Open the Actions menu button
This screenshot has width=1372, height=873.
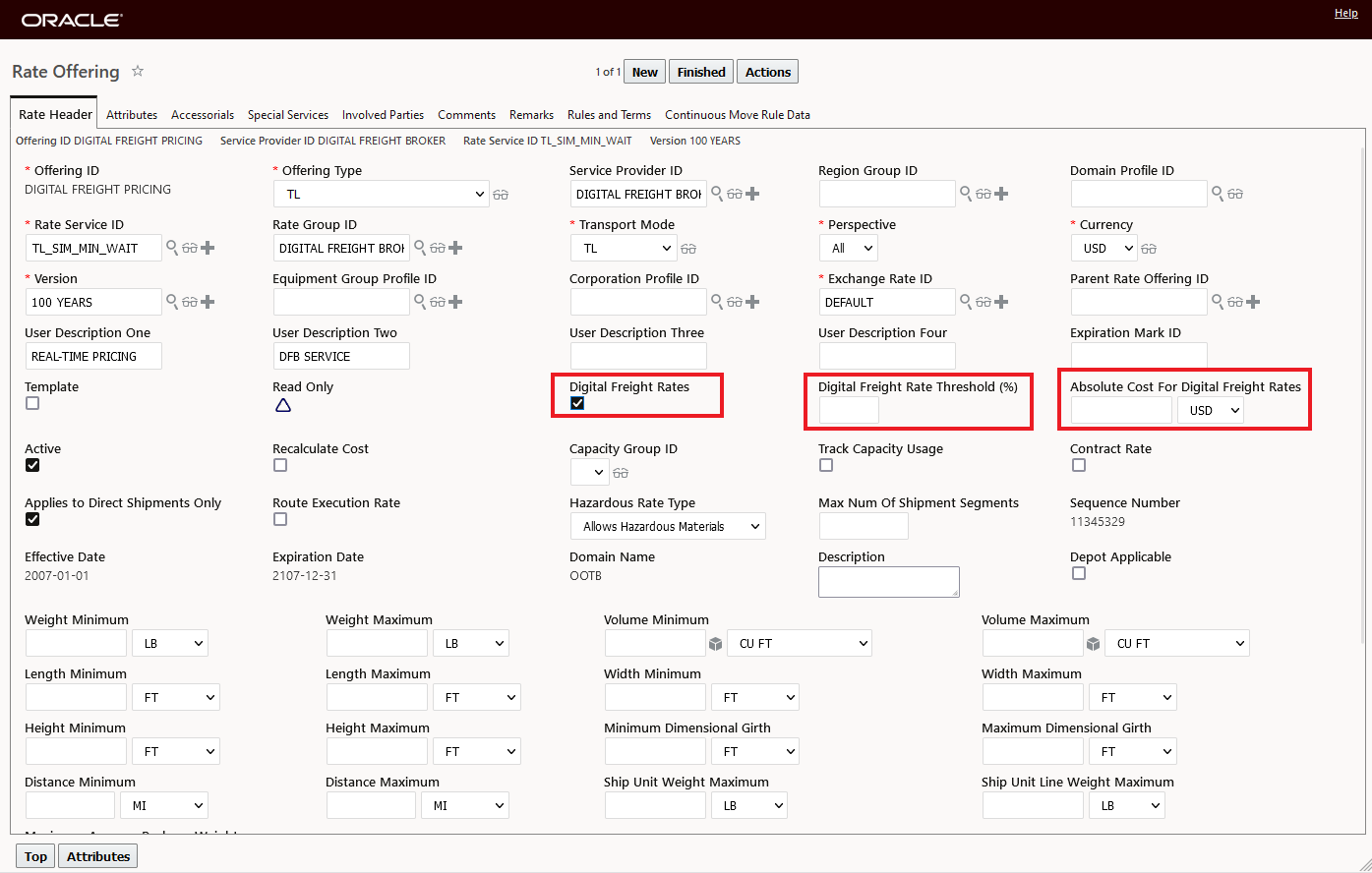click(x=768, y=72)
